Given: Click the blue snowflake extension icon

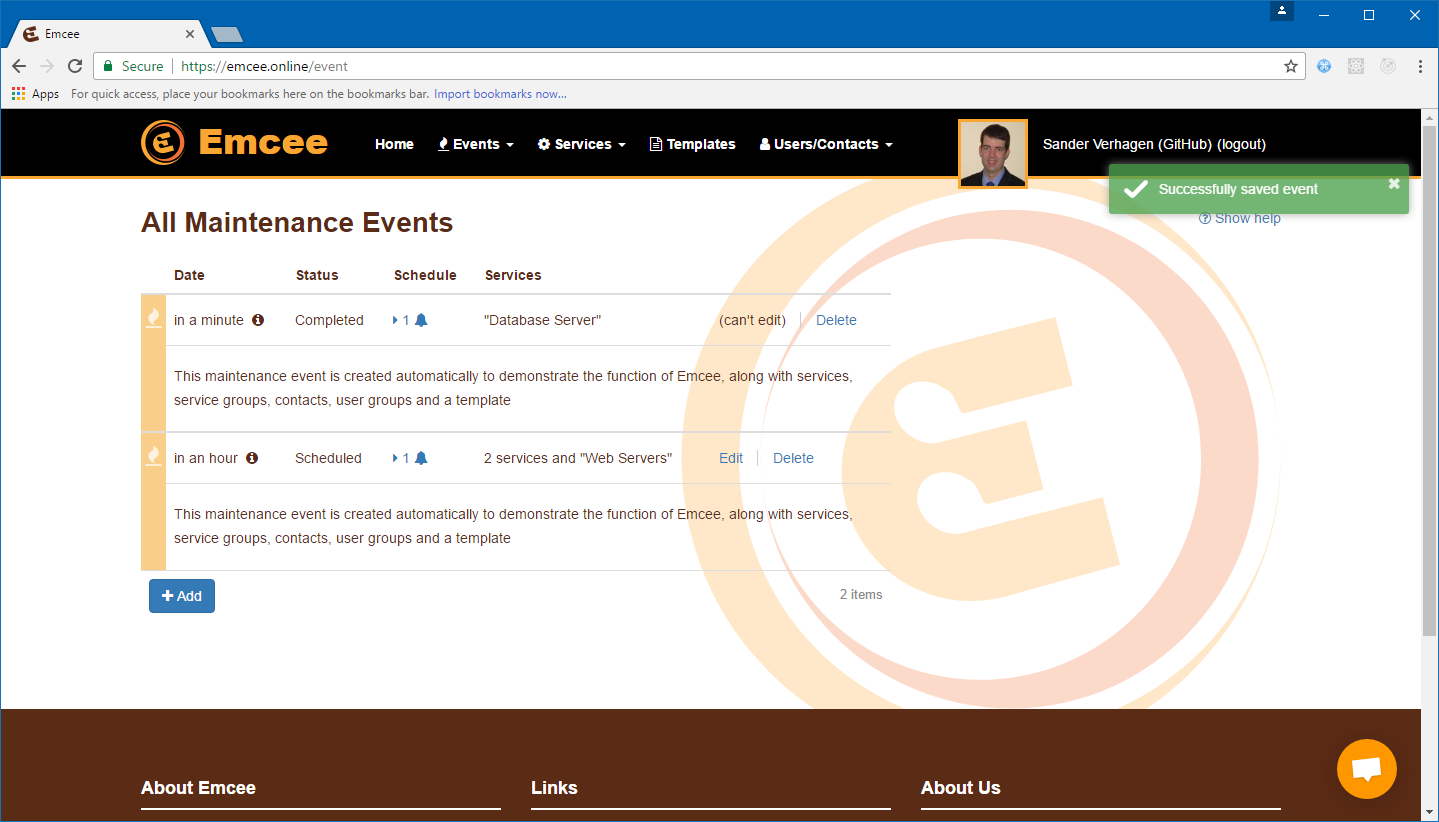Looking at the screenshot, I should (1324, 66).
